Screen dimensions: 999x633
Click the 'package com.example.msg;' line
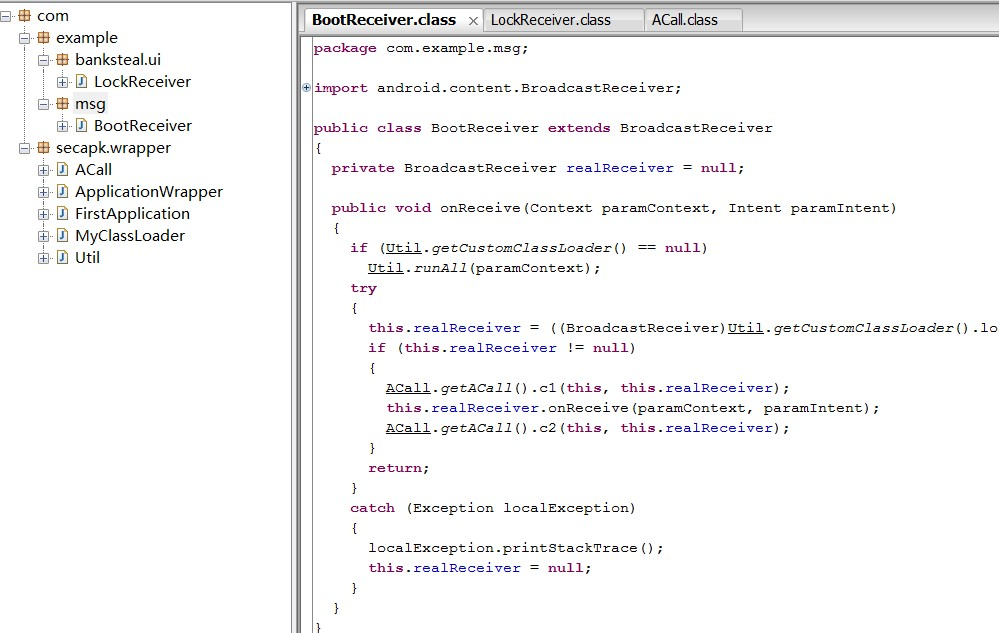click(420, 48)
